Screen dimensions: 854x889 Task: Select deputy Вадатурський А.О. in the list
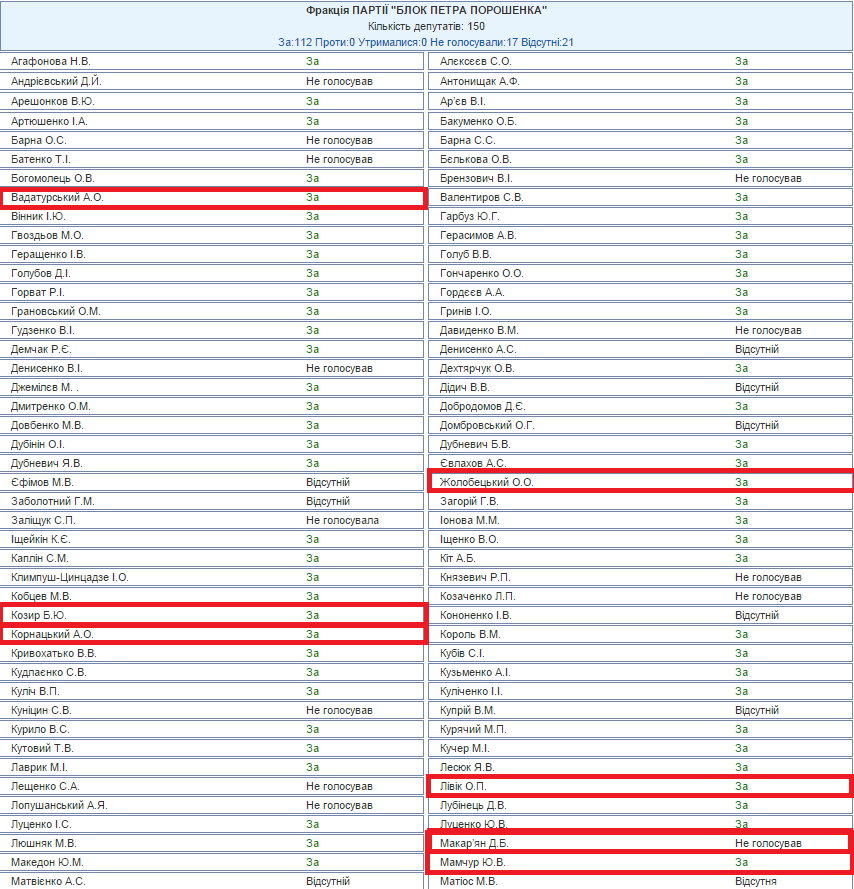[x=58, y=198]
